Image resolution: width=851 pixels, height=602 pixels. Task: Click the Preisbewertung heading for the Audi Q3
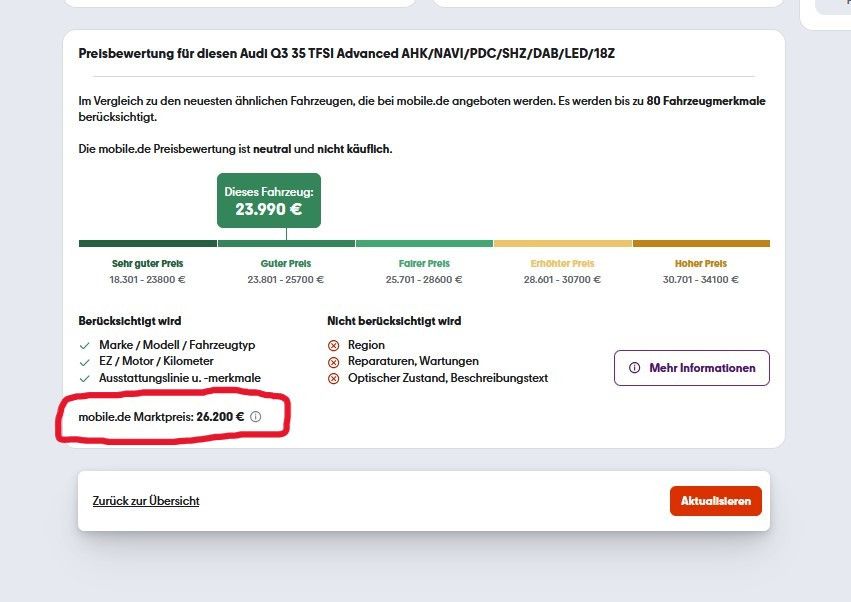coord(346,53)
